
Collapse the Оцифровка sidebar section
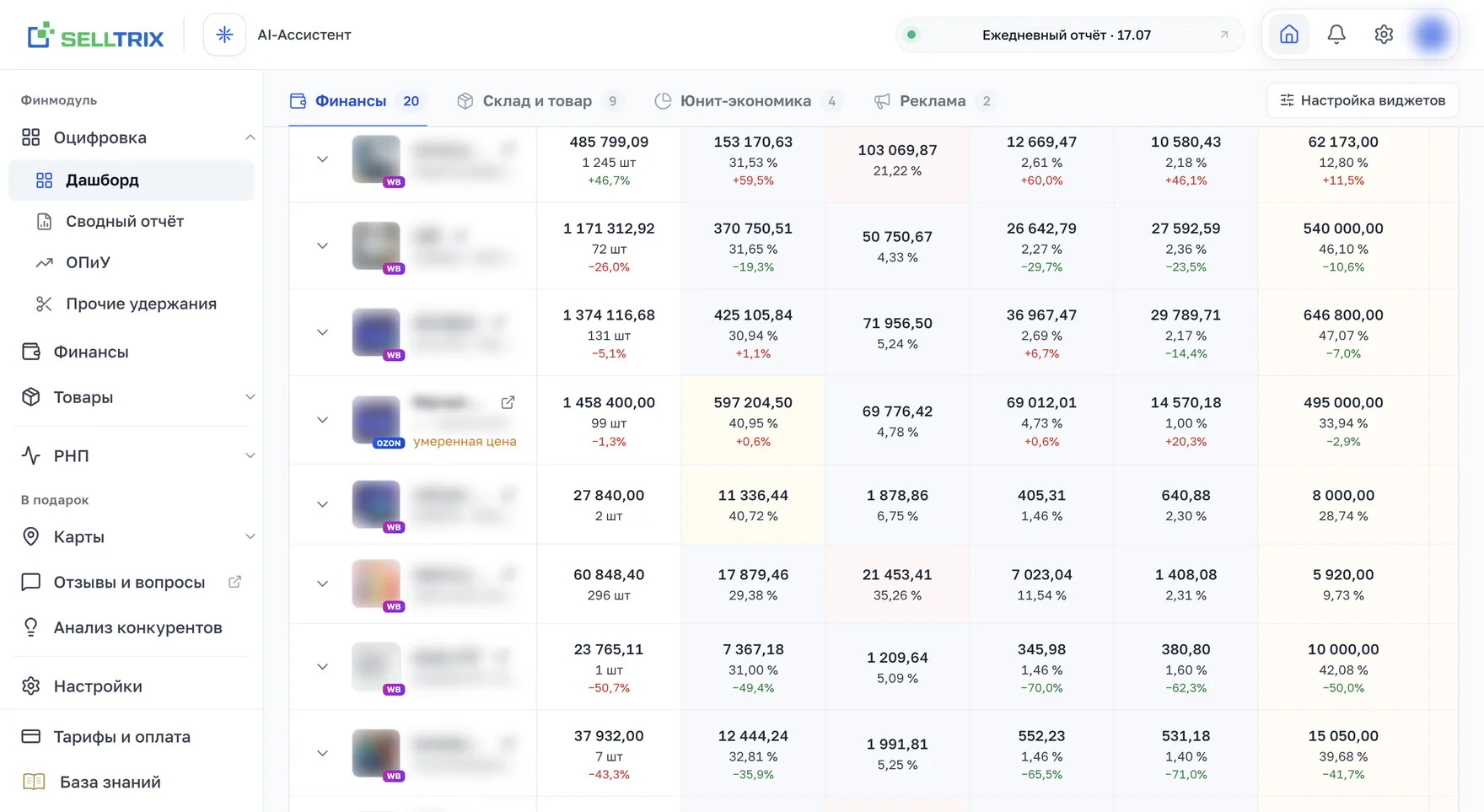point(250,137)
